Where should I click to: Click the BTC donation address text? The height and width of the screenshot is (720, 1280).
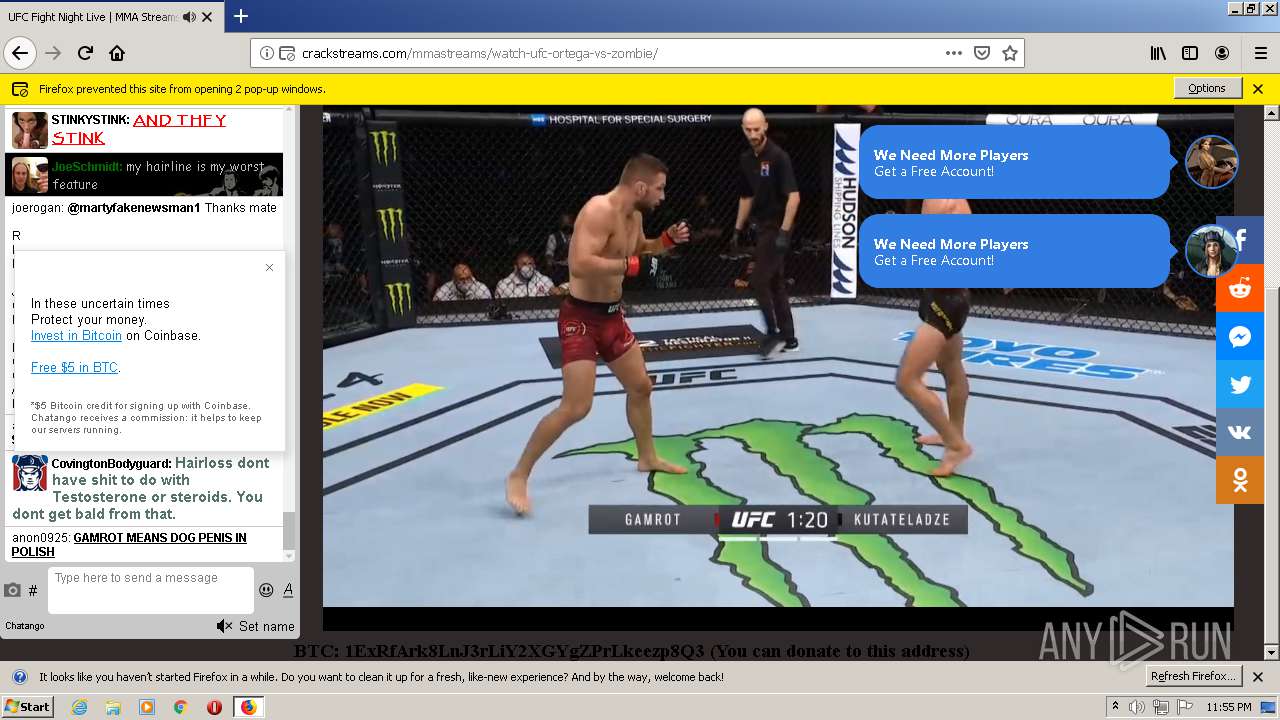631,651
